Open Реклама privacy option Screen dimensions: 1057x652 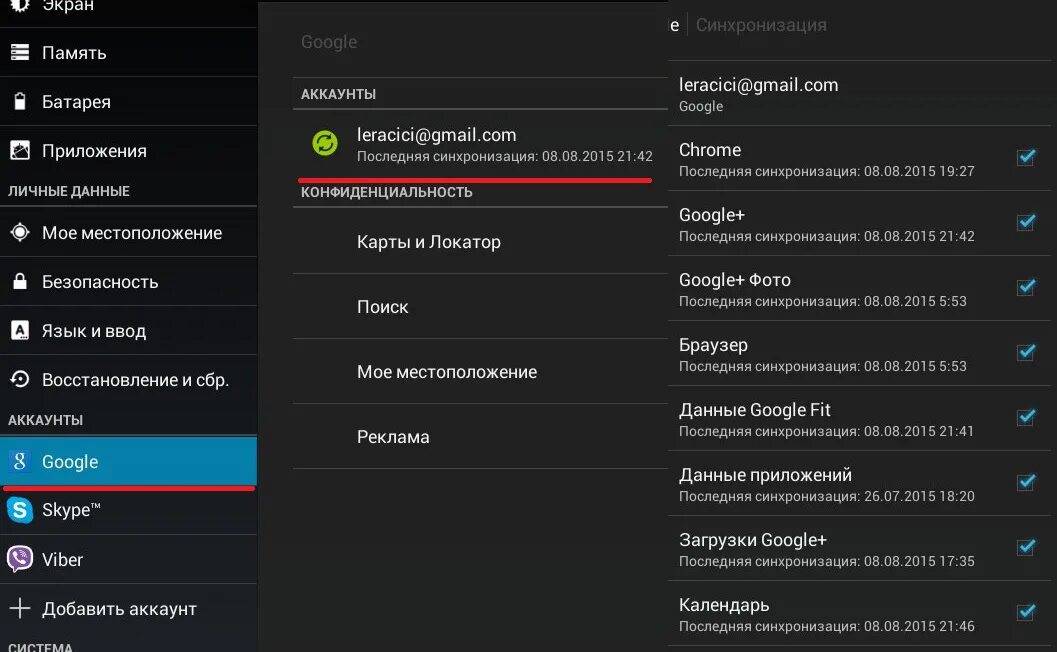480,437
